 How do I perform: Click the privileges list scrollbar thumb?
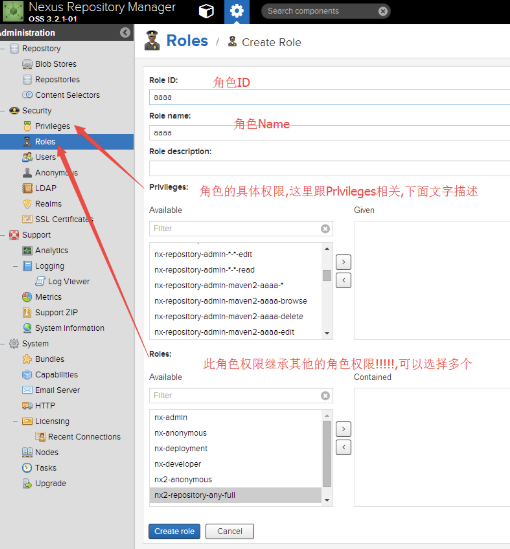[327, 275]
